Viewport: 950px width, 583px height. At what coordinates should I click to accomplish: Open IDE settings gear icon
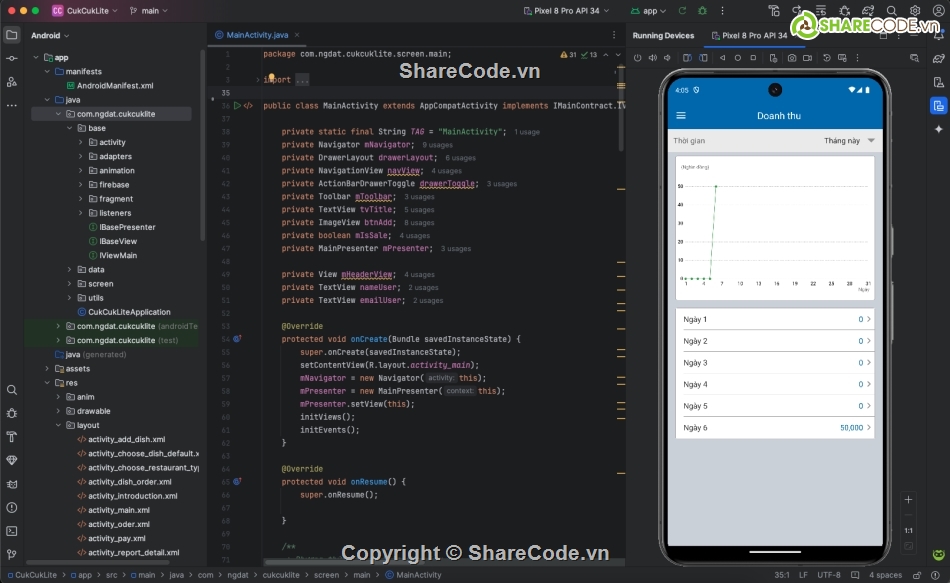tap(915, 11)
